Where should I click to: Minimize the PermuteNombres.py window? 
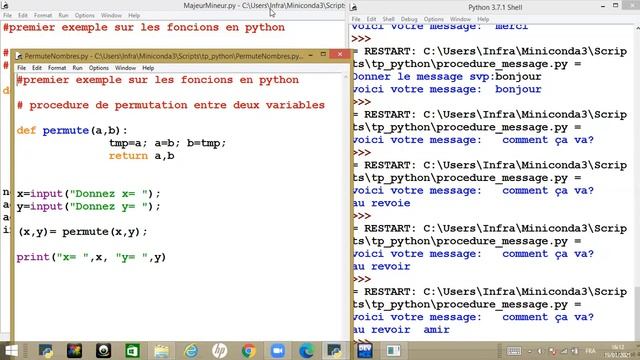311,54
